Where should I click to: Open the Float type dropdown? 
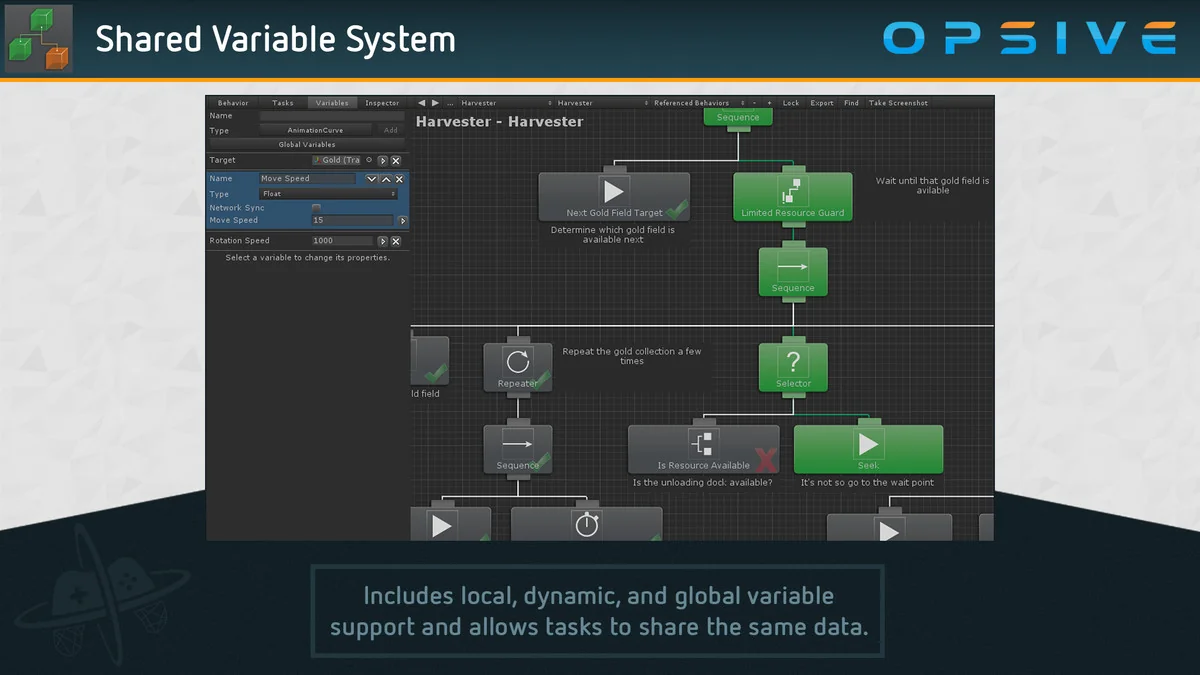(x=328, y=194)
